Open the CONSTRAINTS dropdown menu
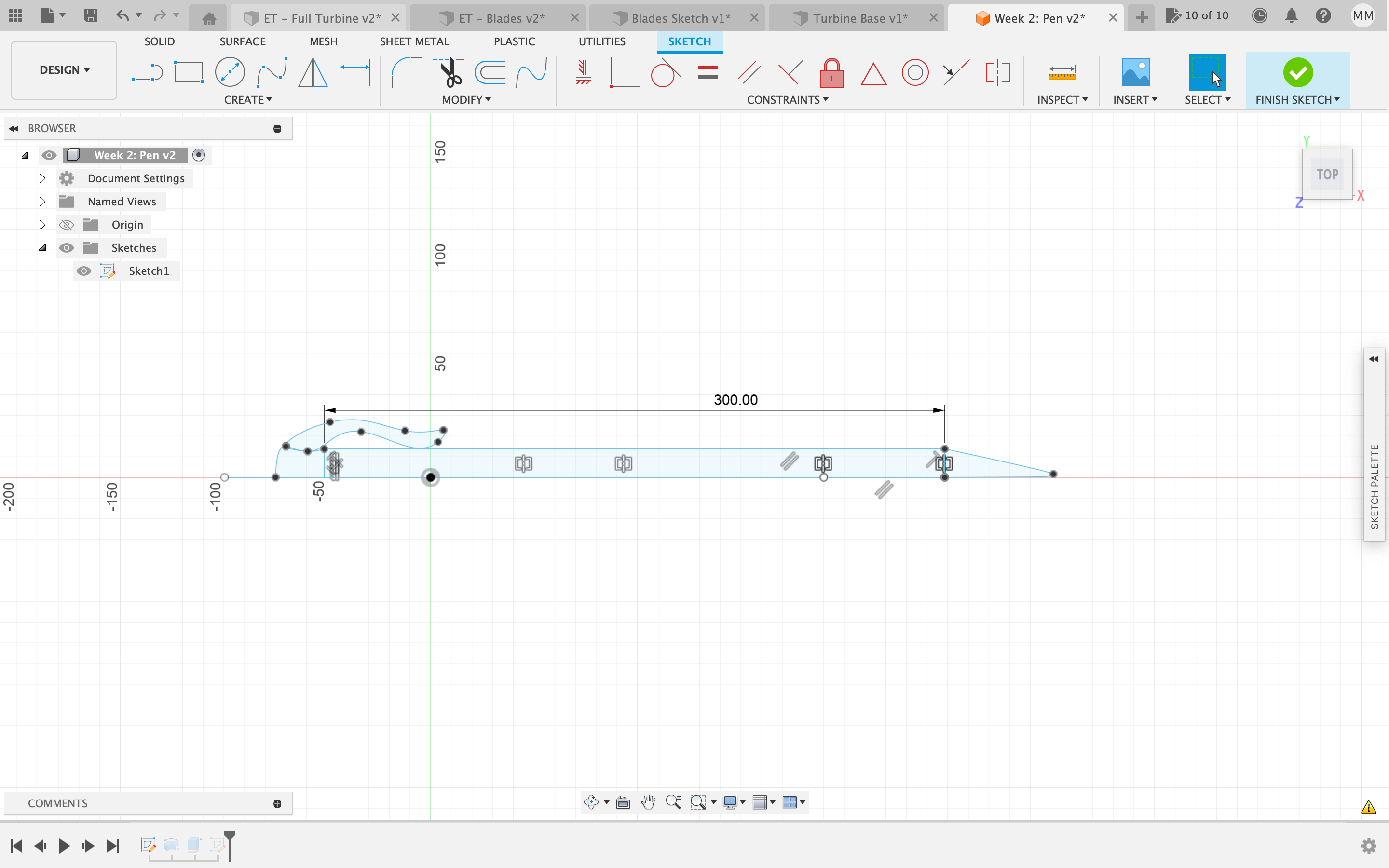1389x868 pixels. (787, 100)
